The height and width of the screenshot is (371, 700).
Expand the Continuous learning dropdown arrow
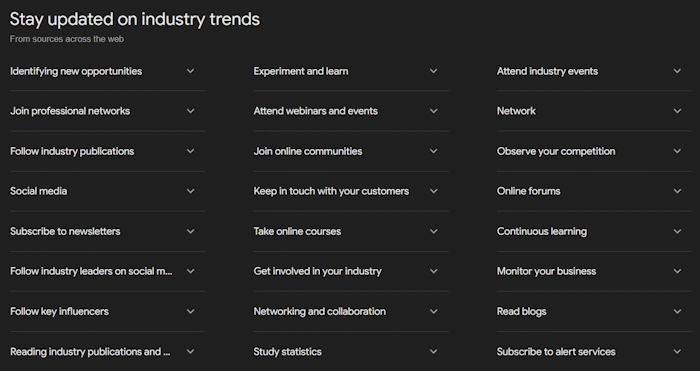pos(677,231)
